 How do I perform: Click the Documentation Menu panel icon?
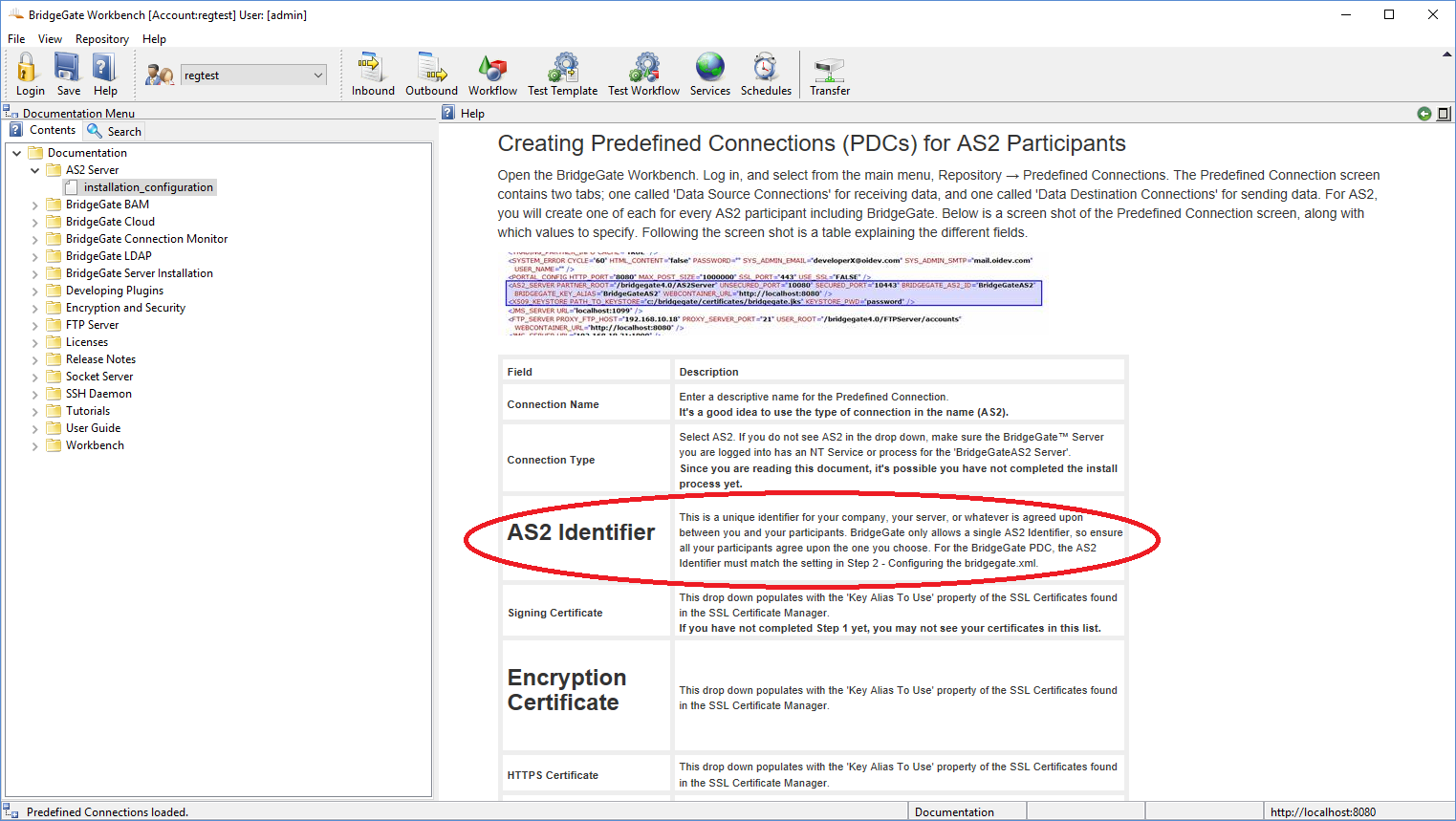click(11, 113)
